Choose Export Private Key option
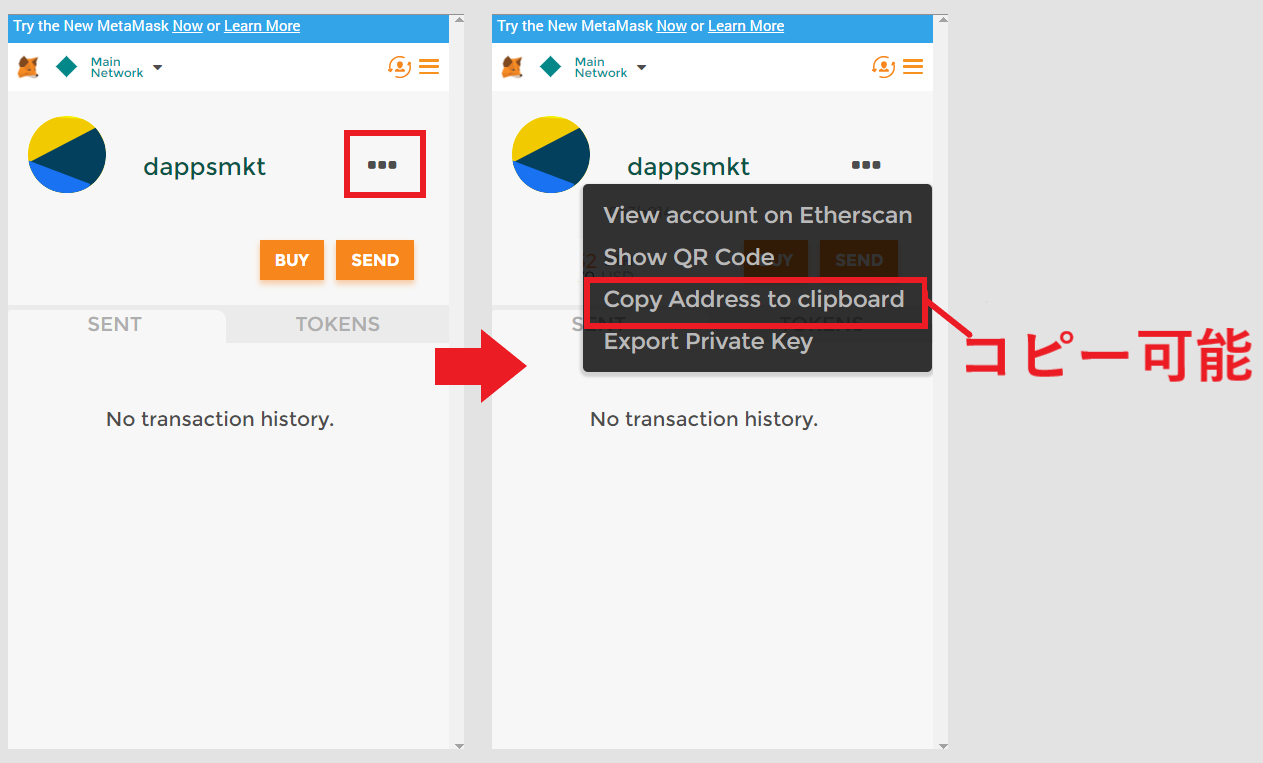 (x=708, y=341)
